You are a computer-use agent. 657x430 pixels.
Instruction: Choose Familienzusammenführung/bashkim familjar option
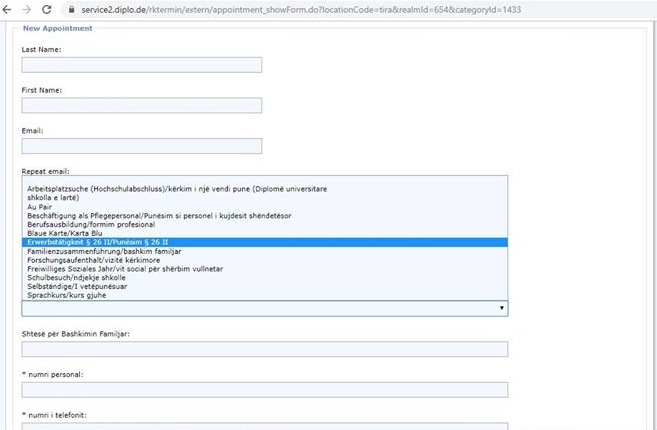pos(265,251)
